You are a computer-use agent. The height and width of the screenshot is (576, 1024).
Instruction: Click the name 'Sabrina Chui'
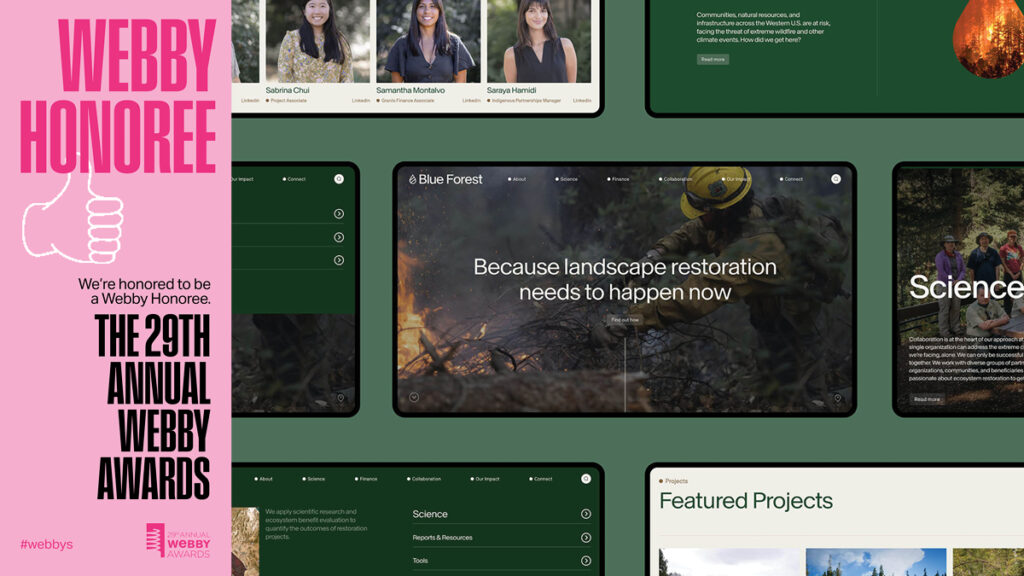tap(287, 90)
